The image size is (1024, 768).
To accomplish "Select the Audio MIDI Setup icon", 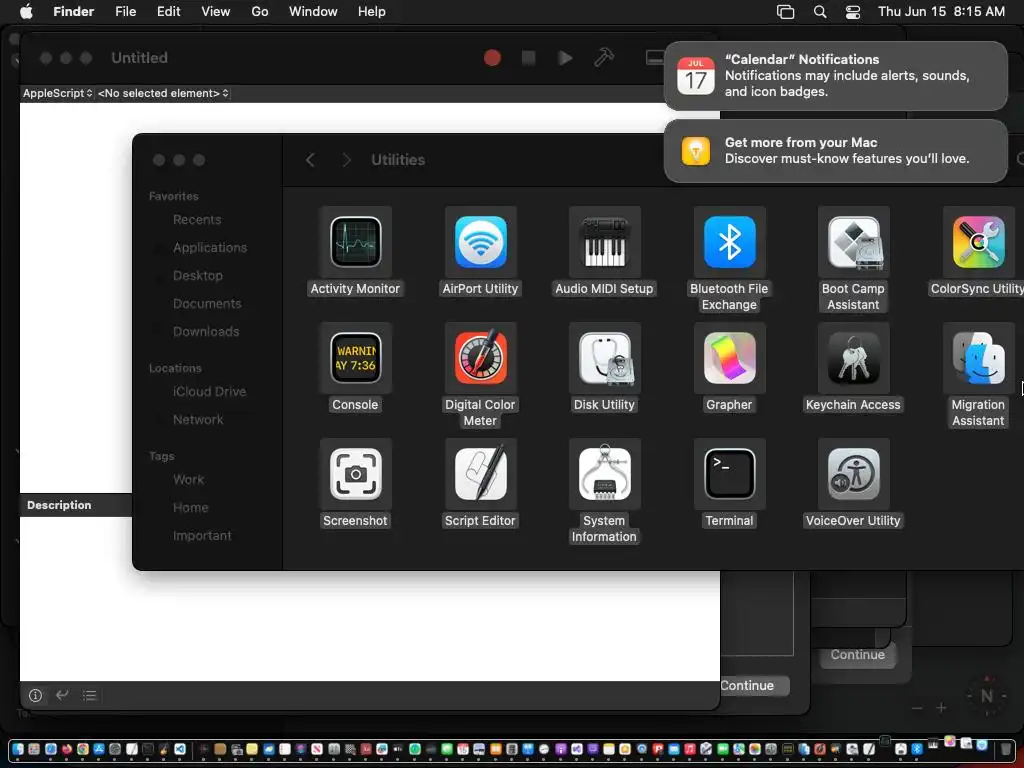I will coord(604,242).
